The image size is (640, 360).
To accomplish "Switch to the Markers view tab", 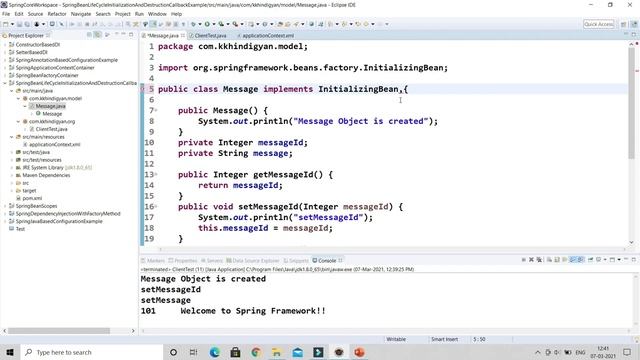I will [x=153, y=260].
